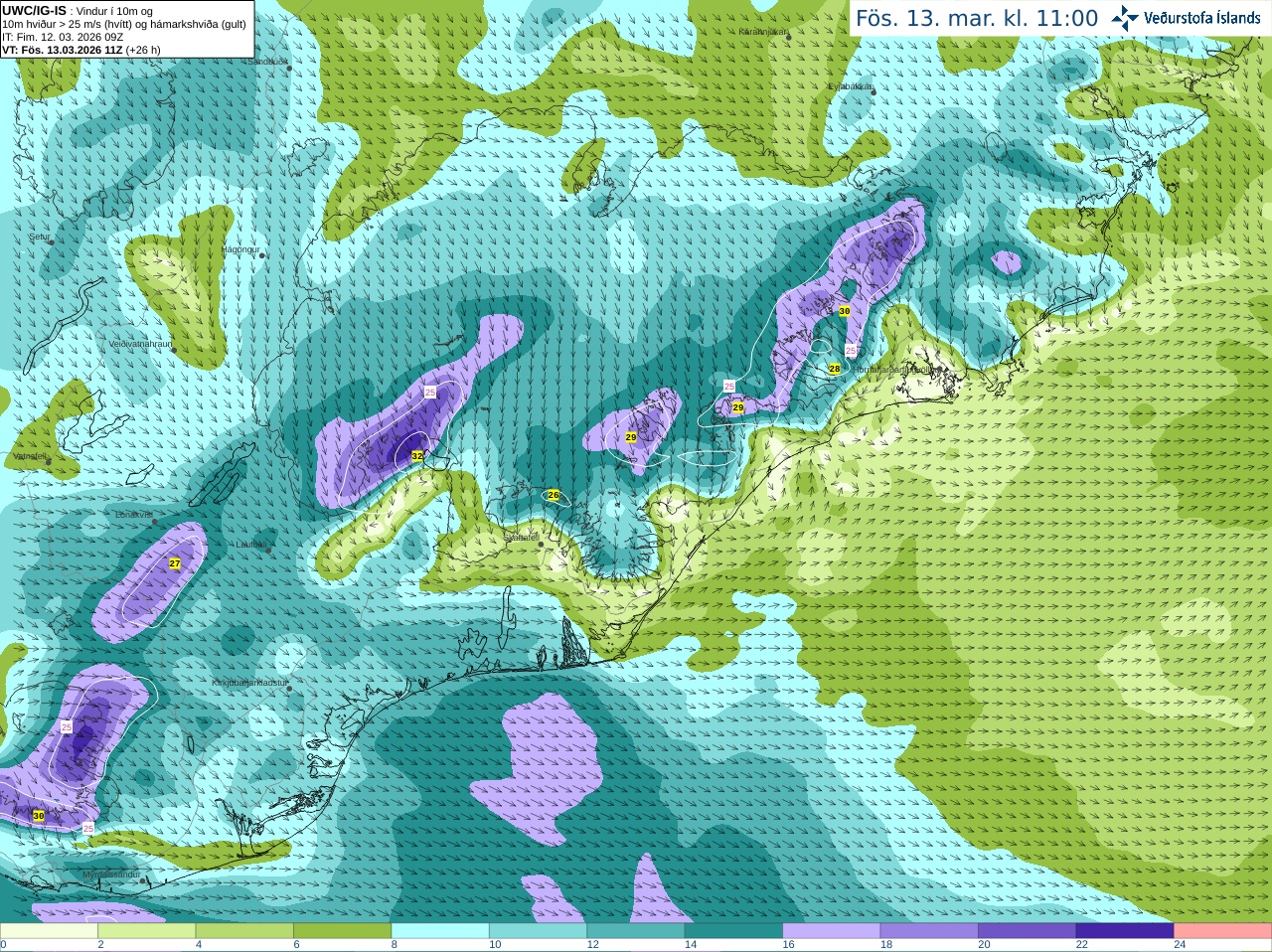Click the VT valid-time line with +26 h
The image size is (1272, 952).
(x=81, y=50)
